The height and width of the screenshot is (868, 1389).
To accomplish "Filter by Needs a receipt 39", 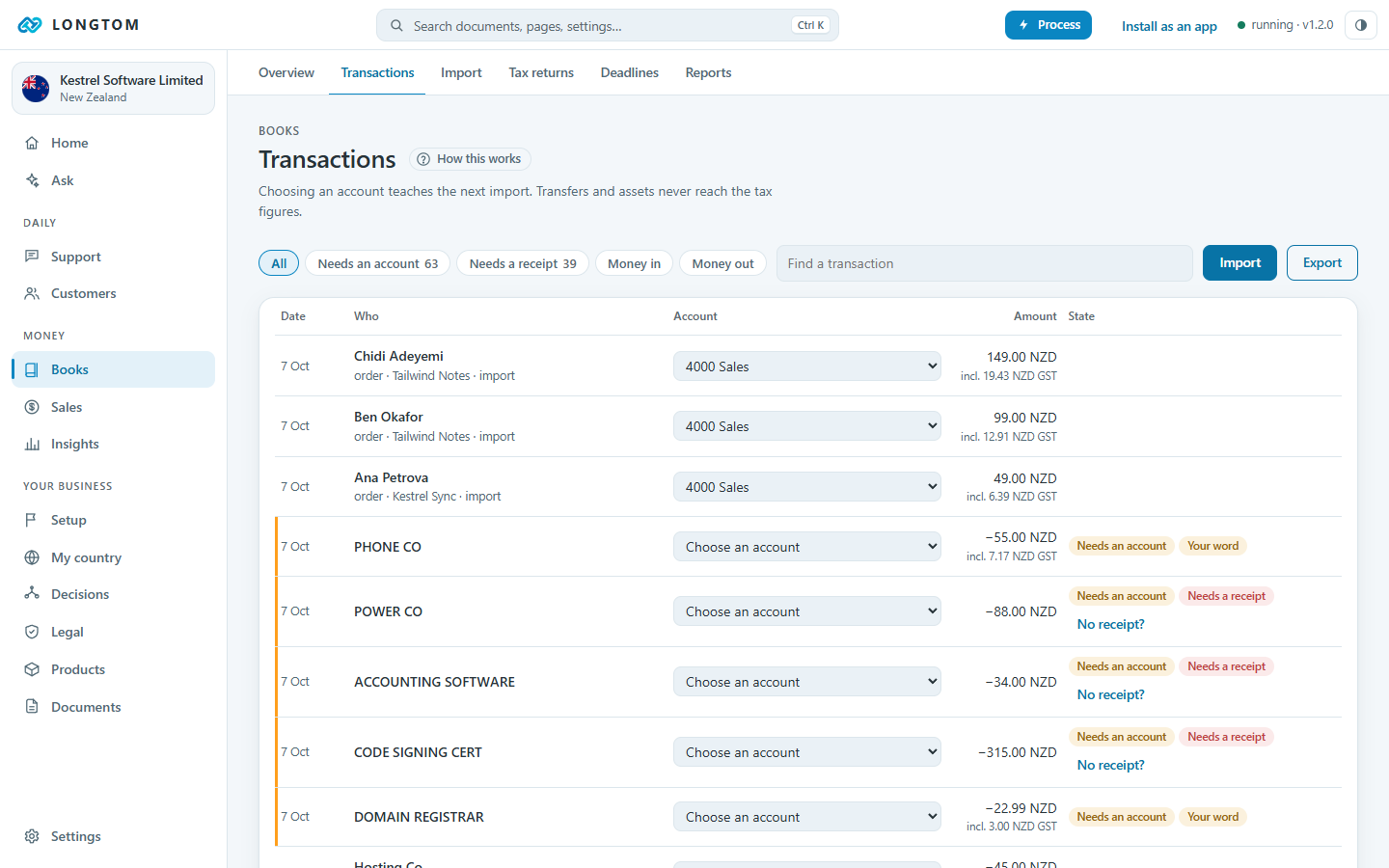I will pos(523,263).
